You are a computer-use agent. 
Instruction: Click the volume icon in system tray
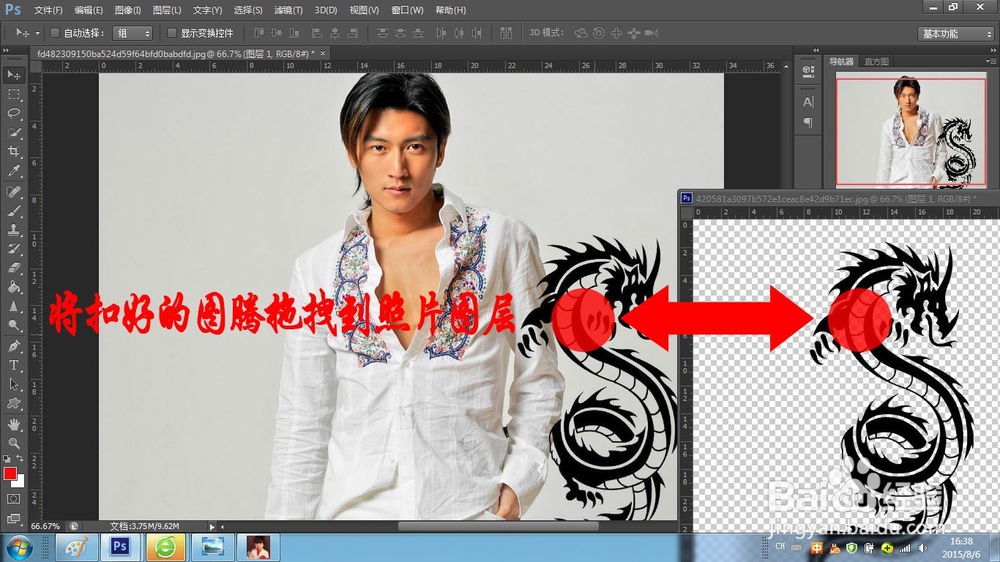[923, 548]
